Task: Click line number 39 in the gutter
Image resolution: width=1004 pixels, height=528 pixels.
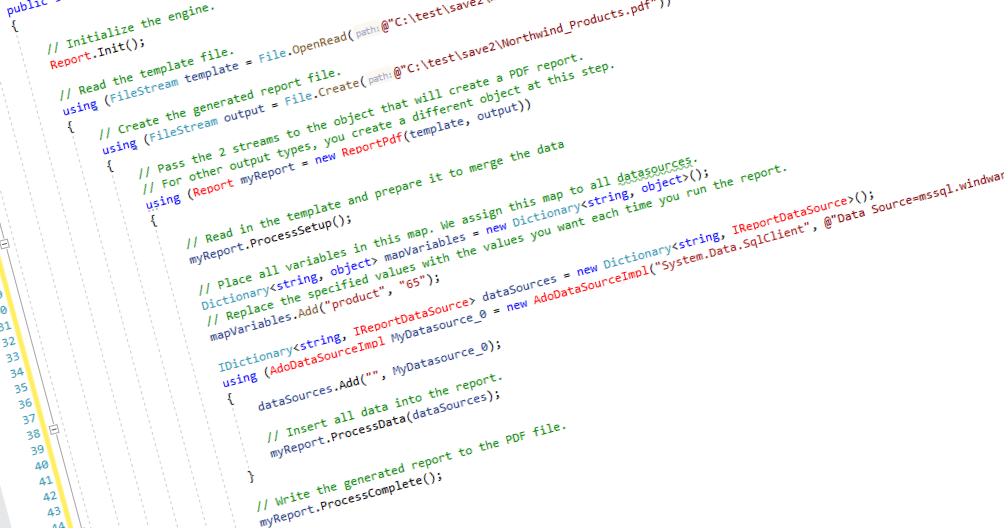Action: click(x=38, y=450)
